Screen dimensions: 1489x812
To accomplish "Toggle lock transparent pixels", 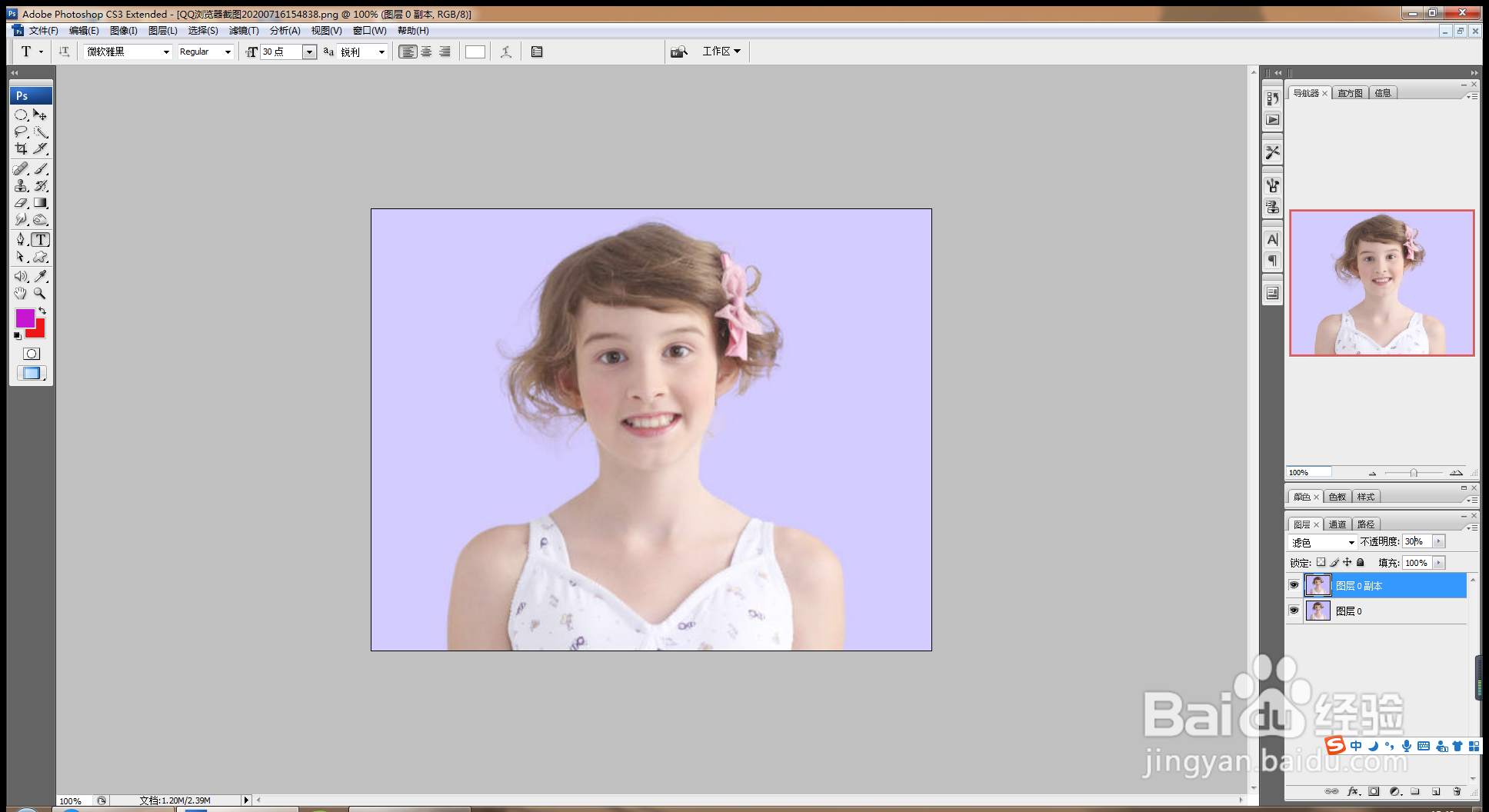I will coord(1321,563).
